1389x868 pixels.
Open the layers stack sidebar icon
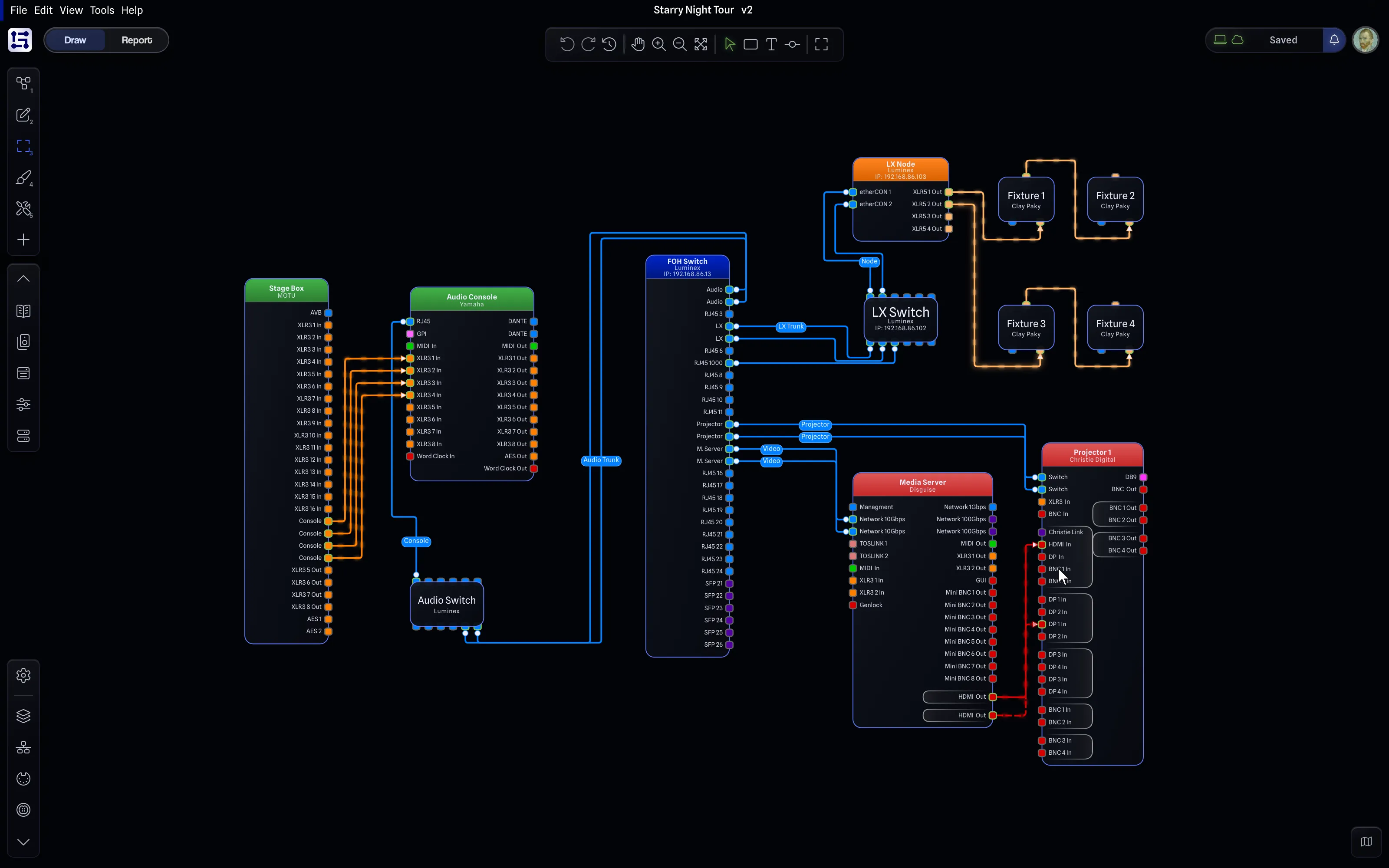[23, 716]
